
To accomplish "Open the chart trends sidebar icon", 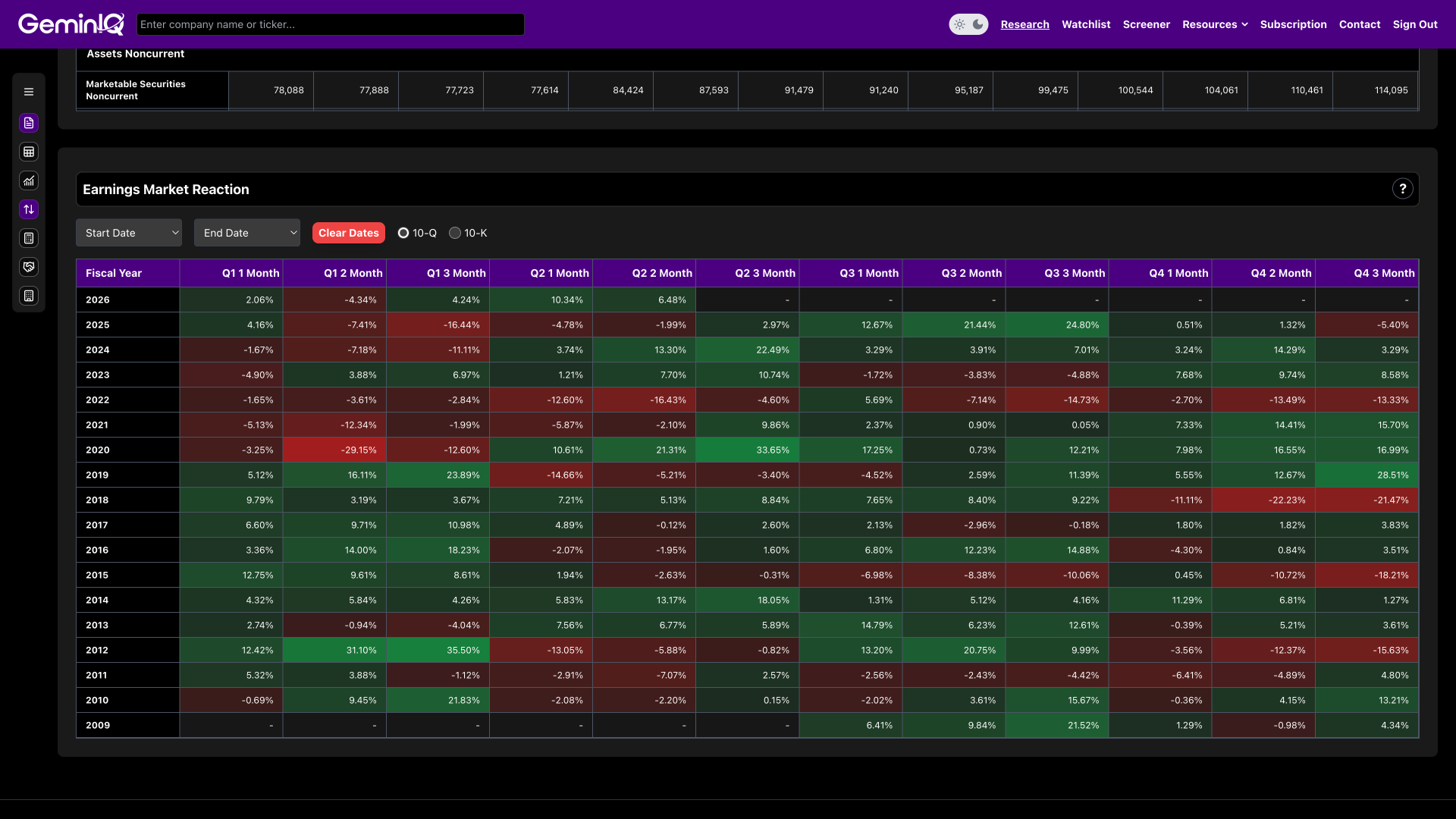I will point(29,180).
